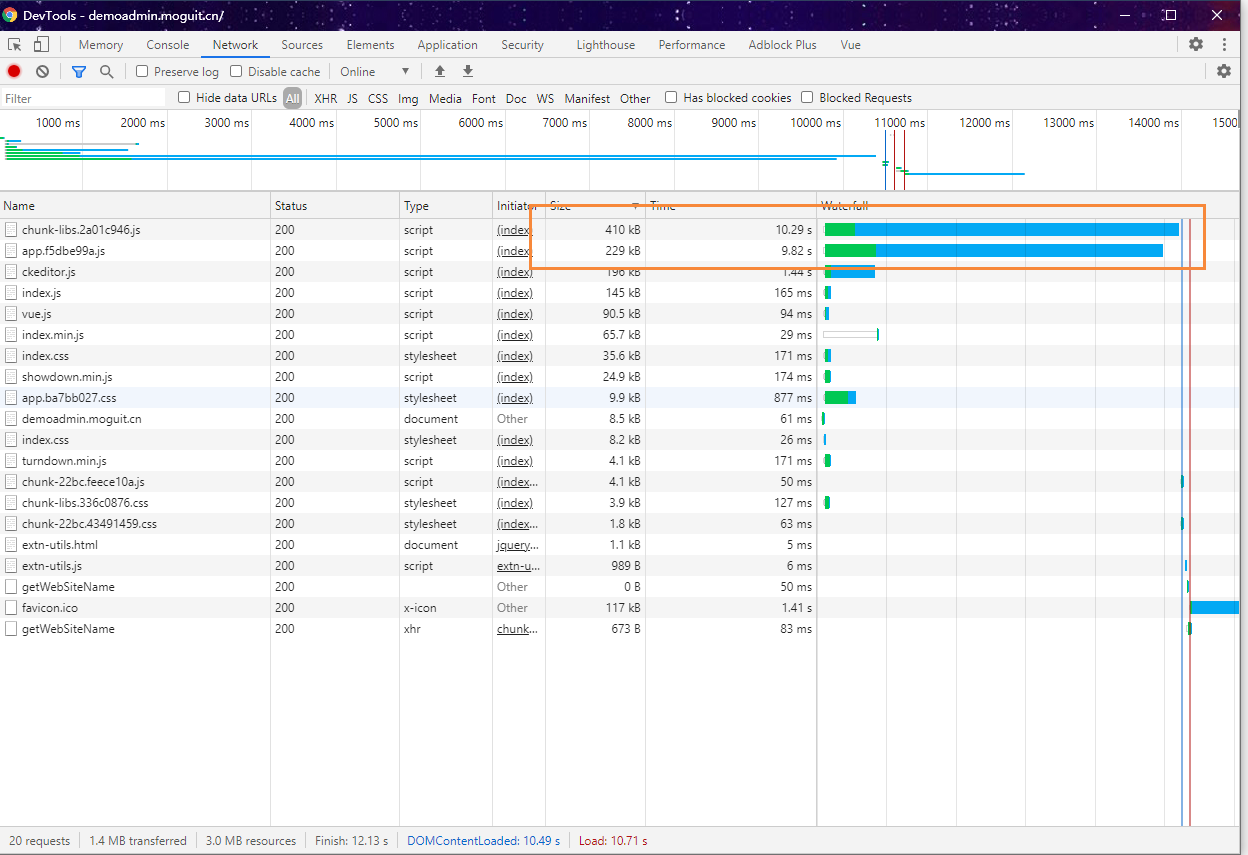Sort by the Type column header

click(446, 206)
